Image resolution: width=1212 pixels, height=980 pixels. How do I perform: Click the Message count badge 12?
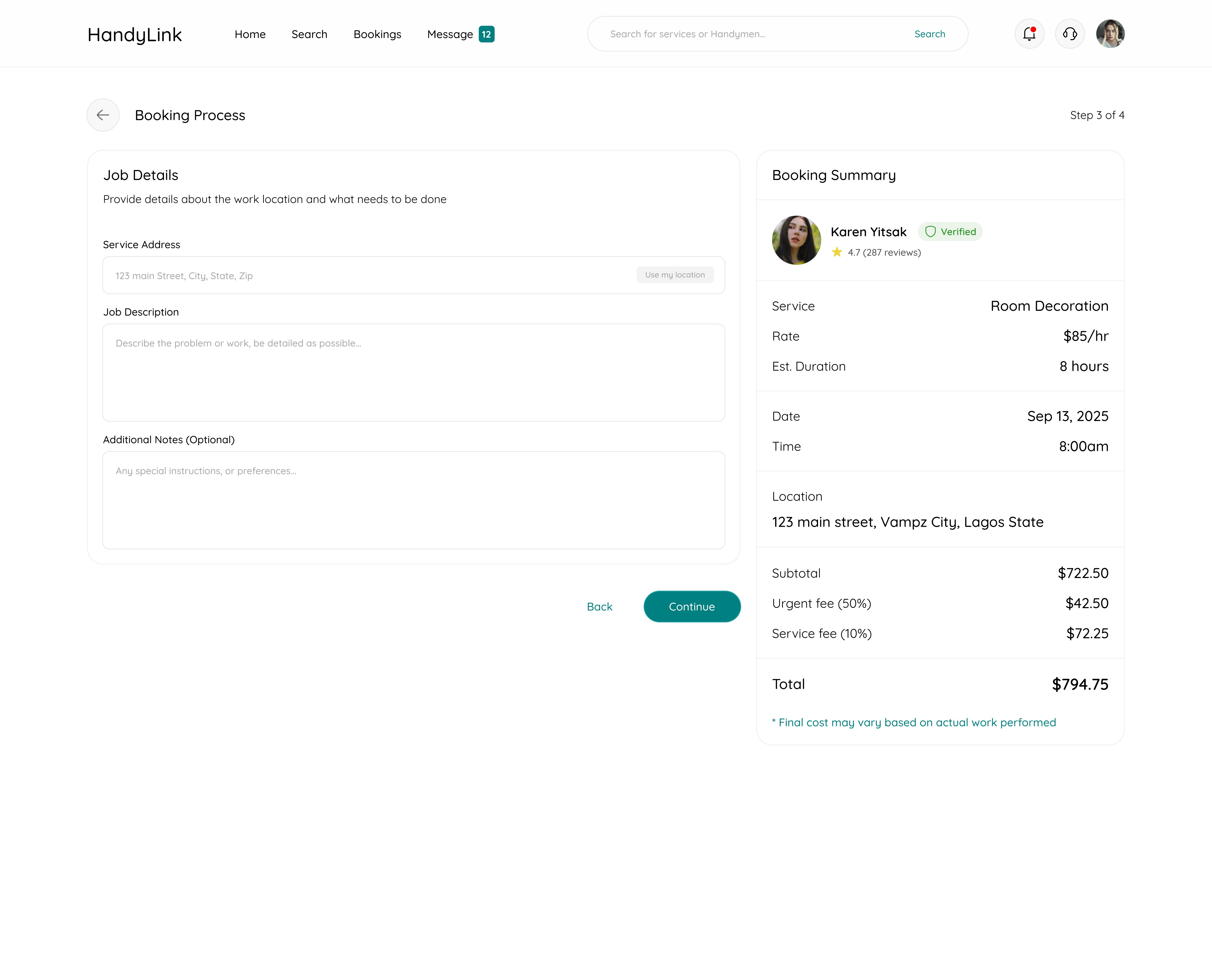(x=486, y=34)
